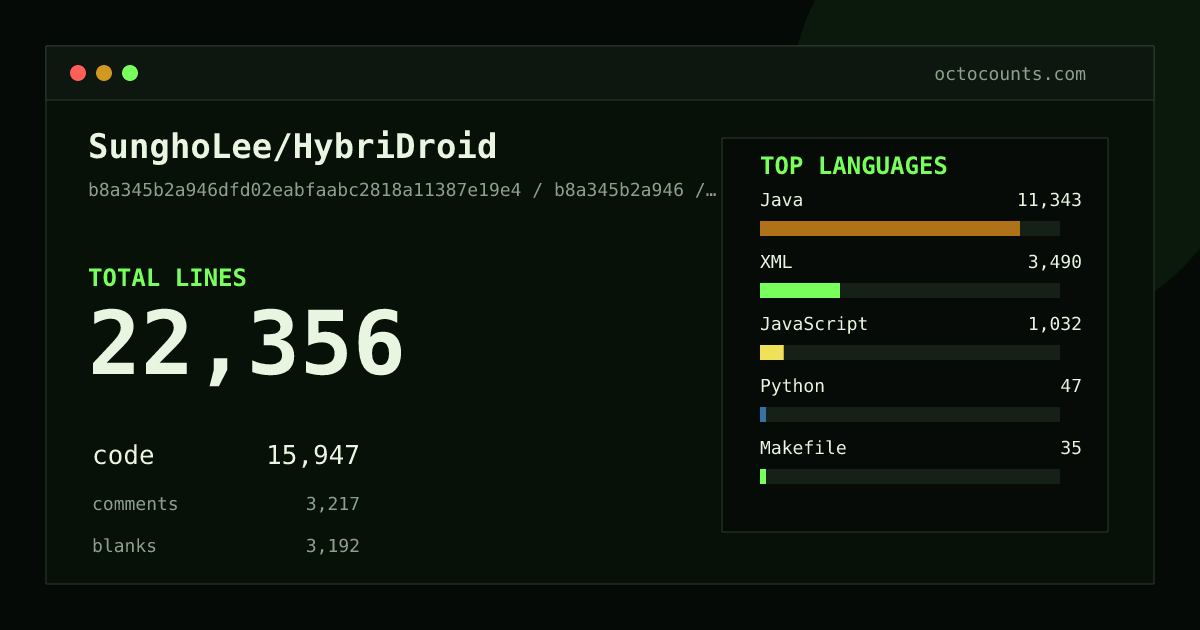The width and height of the screenshot is (1200, 630).
Task: Click the code label
Action: (x=123, y=456)
